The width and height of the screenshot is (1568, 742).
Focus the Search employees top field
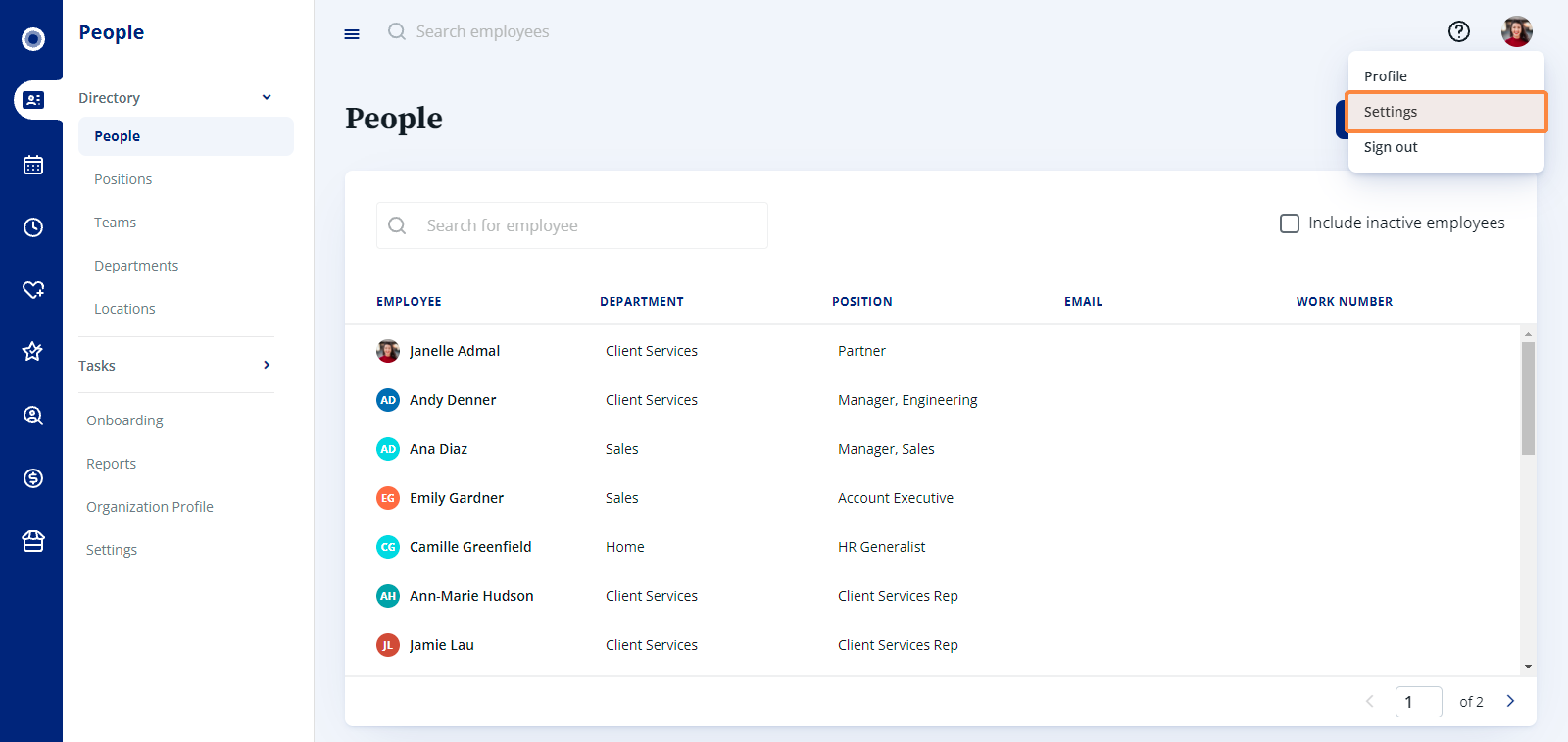coord(482,31)
